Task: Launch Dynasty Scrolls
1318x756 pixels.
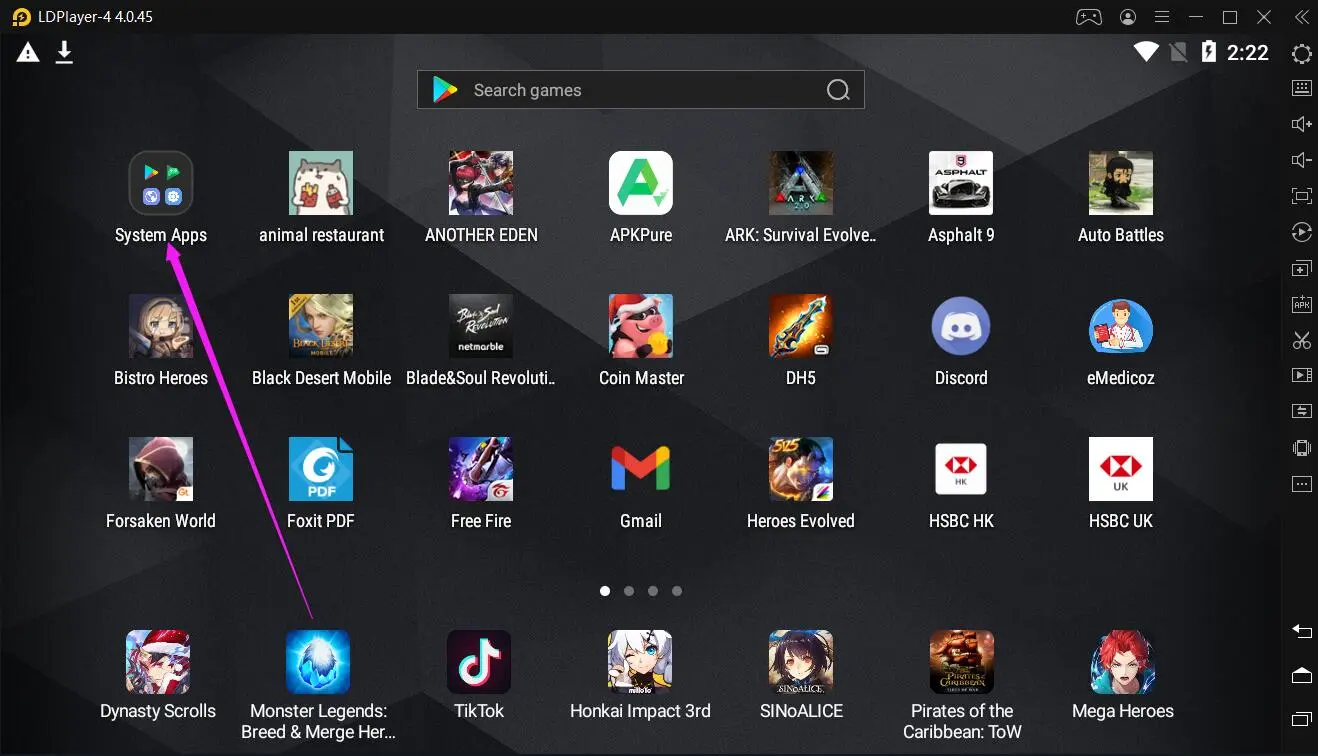Action: pyautogui.click(x=158, y=662)
